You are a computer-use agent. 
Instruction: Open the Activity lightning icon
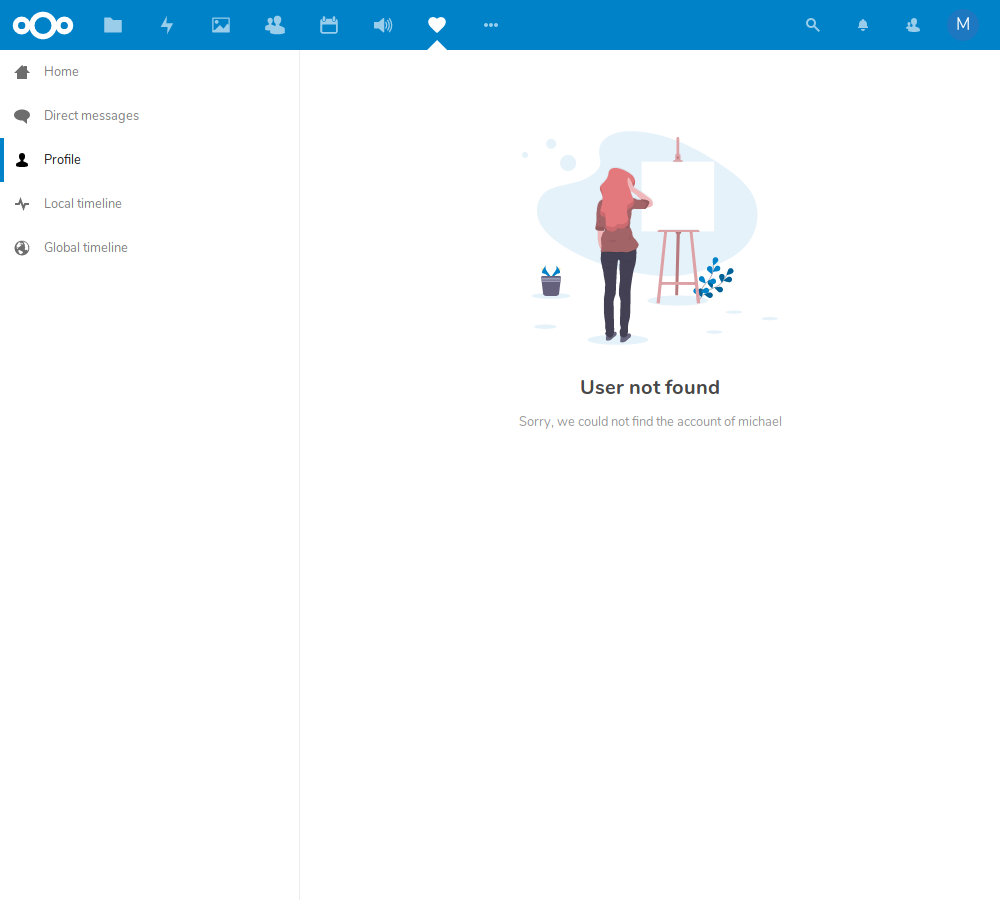[167, 25]
